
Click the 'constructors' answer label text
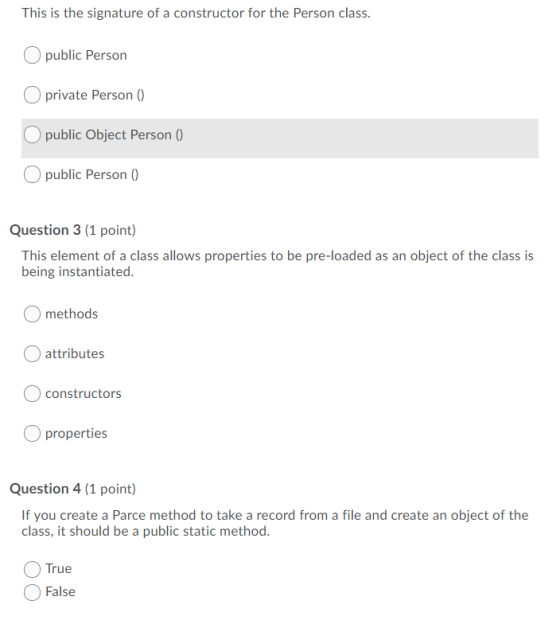(83, 393)
